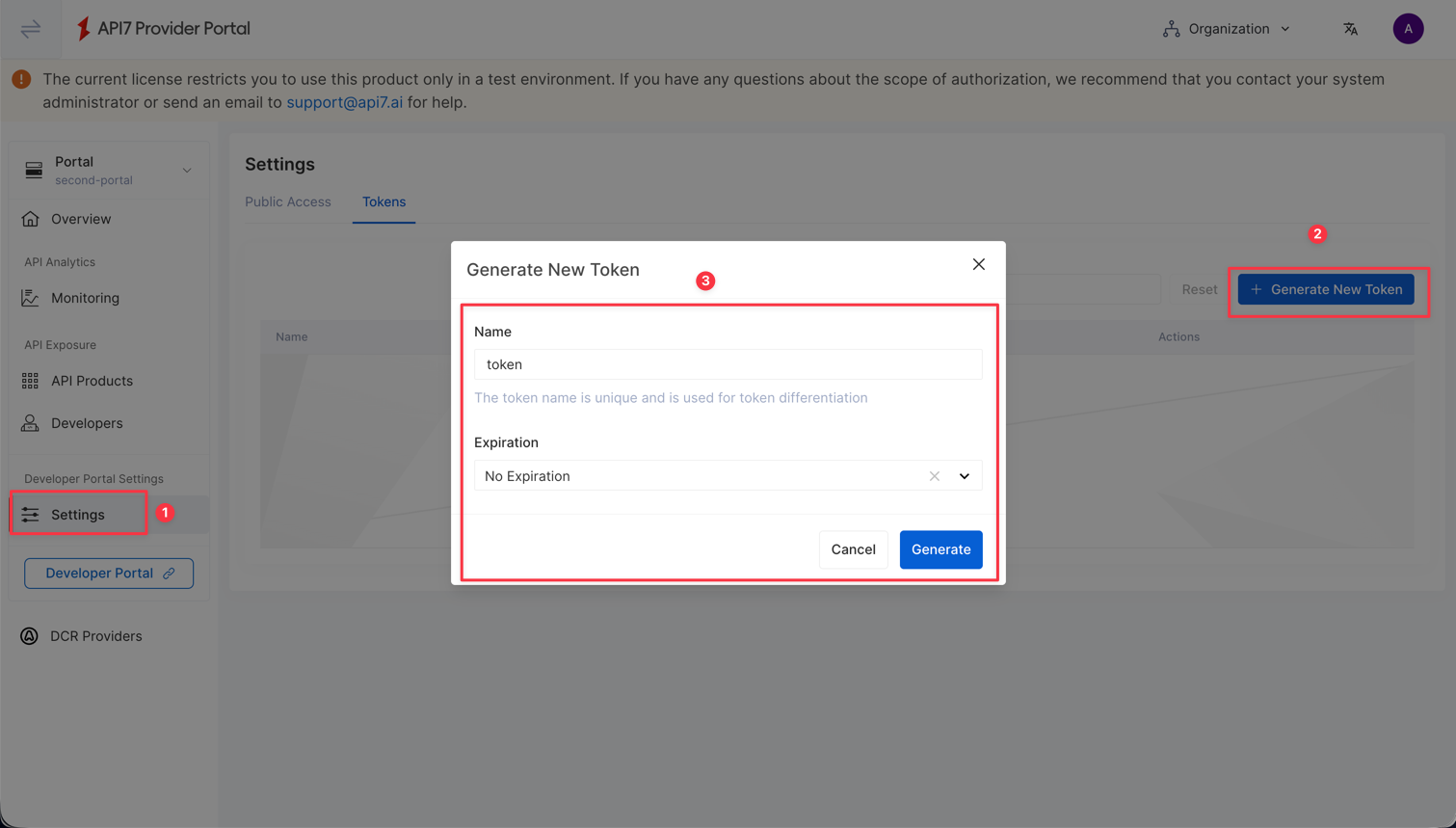Expand the Expiration dropdown in the dialog
Image resolution: width=1456 pixels, height=828 pixels.
[963, 475]
